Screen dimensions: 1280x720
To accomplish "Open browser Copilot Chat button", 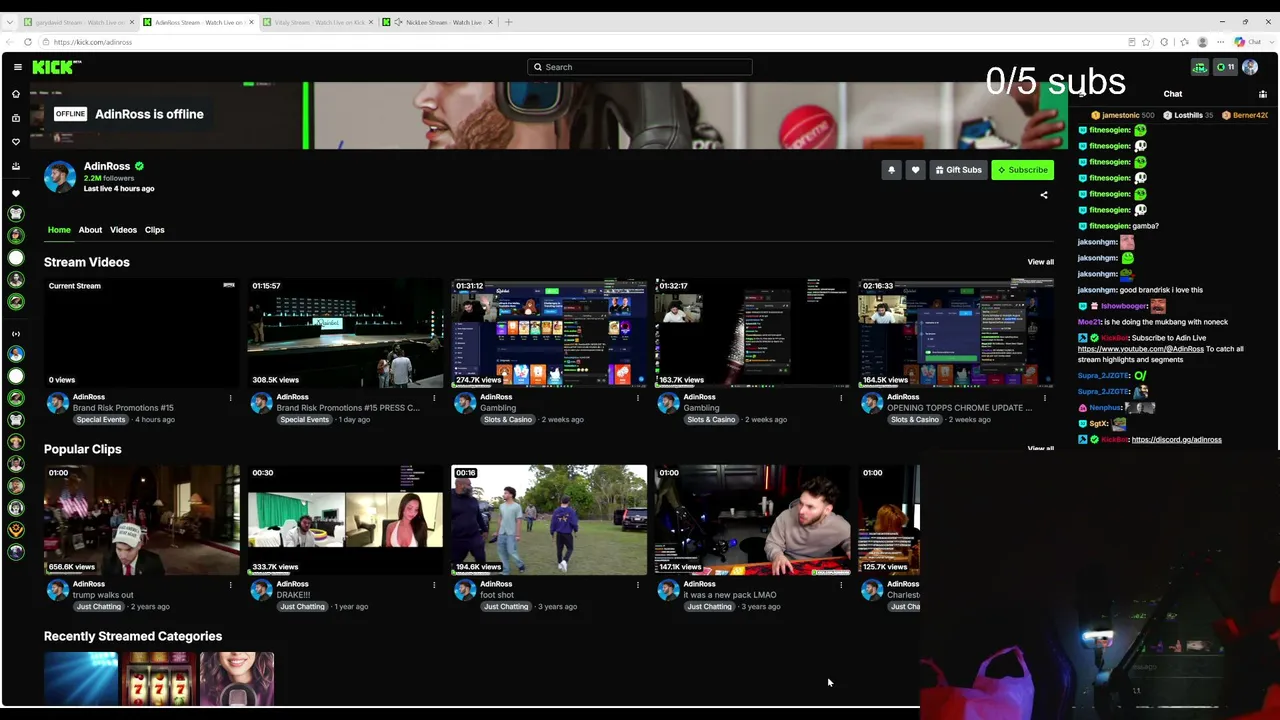I will coord(1247,42).
